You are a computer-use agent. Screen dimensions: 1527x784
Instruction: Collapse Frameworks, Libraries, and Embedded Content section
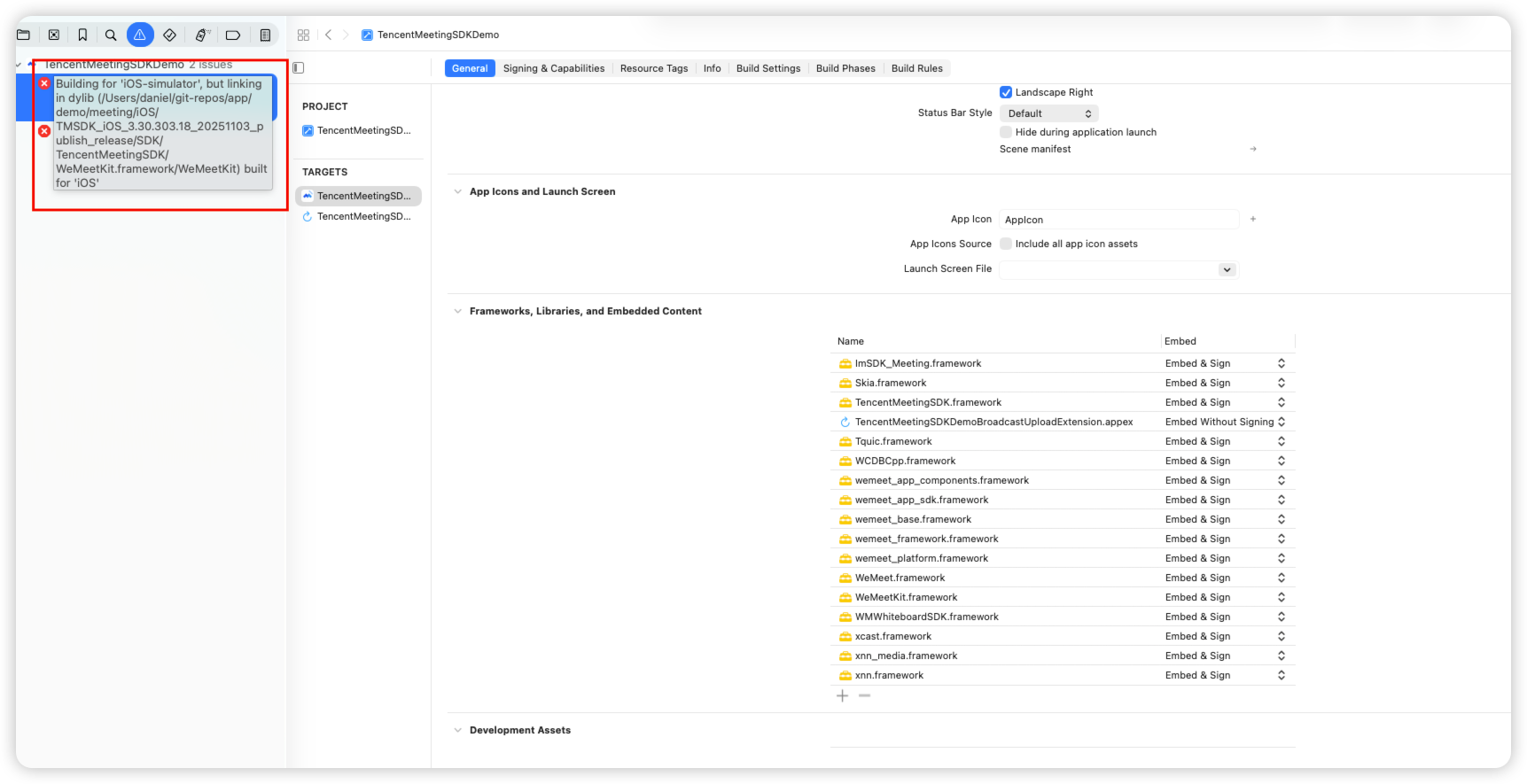[x=457, y=311]
